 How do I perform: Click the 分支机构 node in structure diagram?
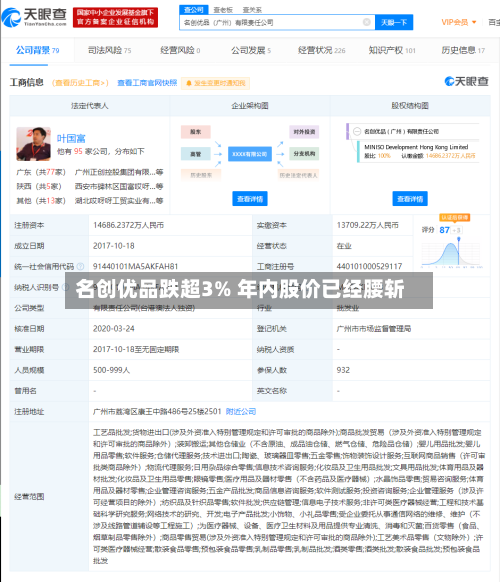[x=304, y=154]
